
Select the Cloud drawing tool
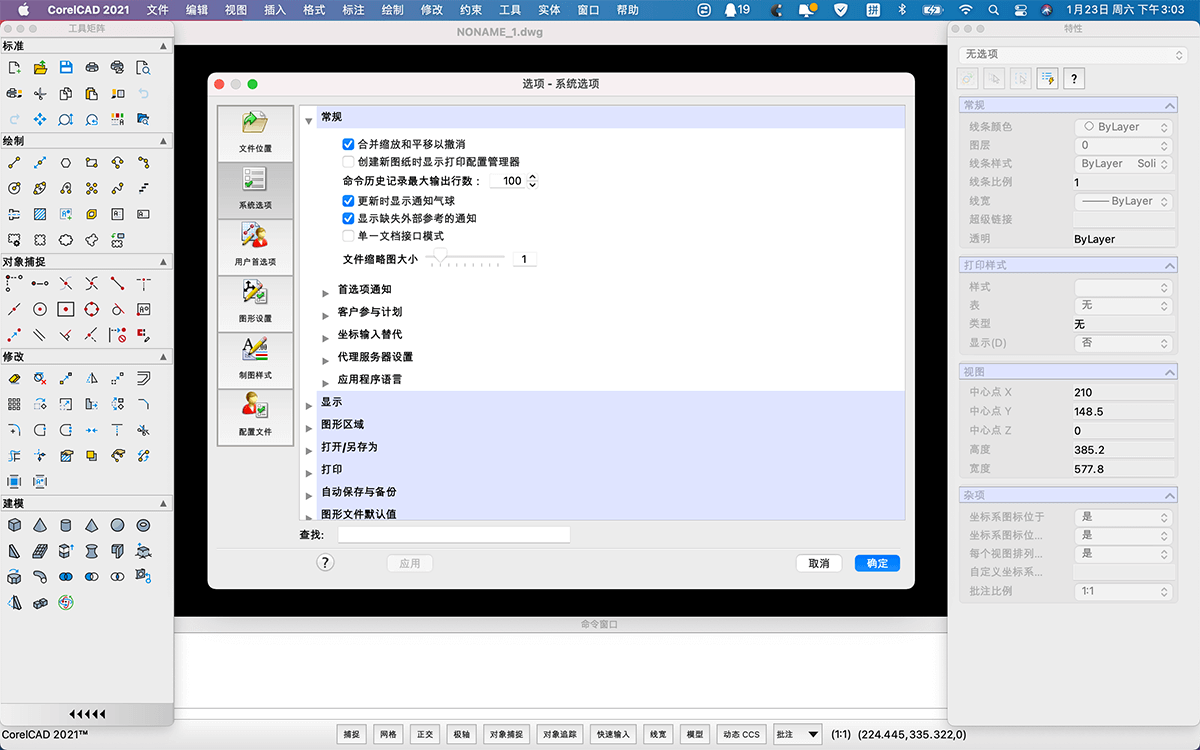point(66,240)
